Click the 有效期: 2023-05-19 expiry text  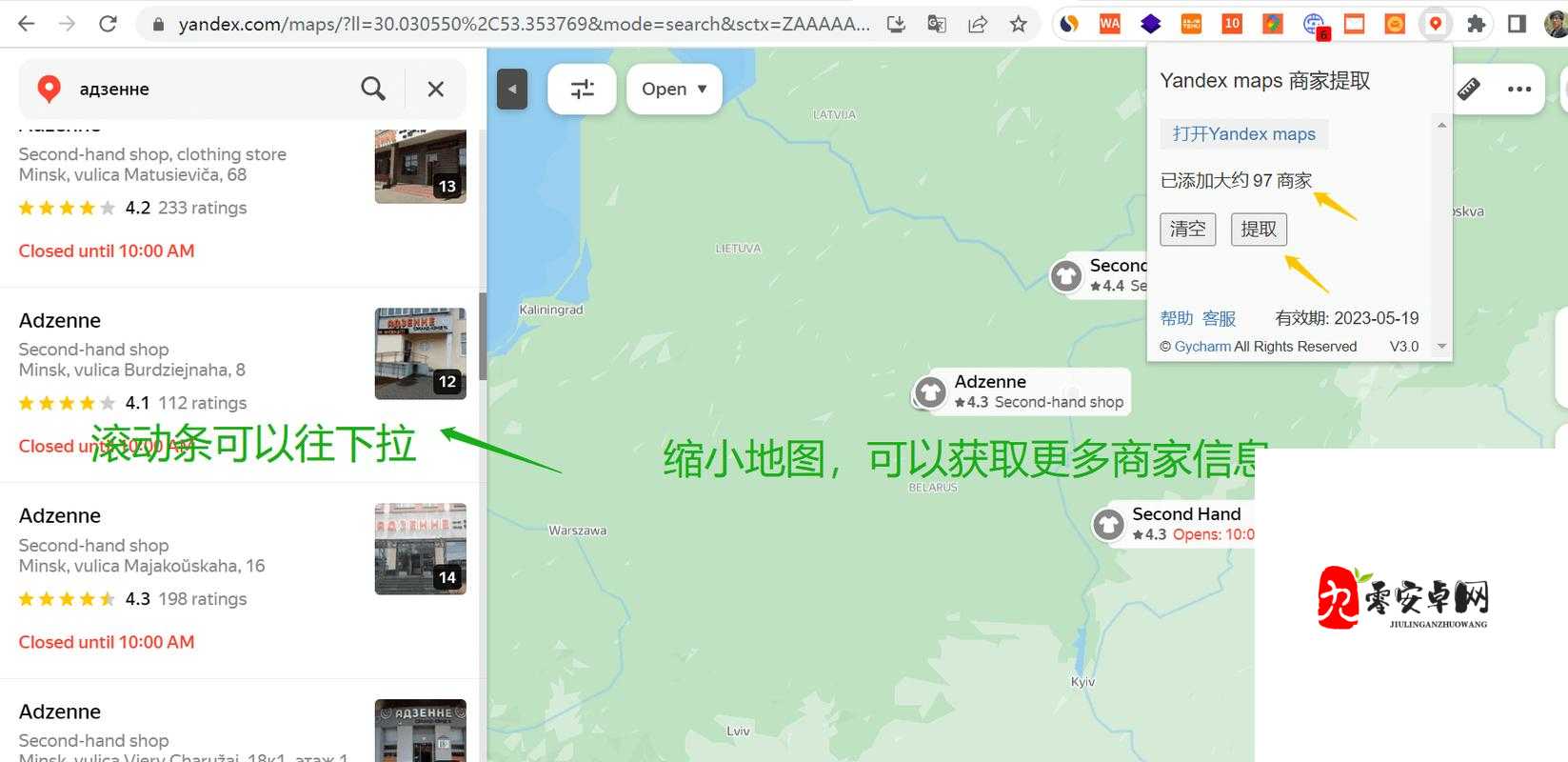coord(1347,318)
